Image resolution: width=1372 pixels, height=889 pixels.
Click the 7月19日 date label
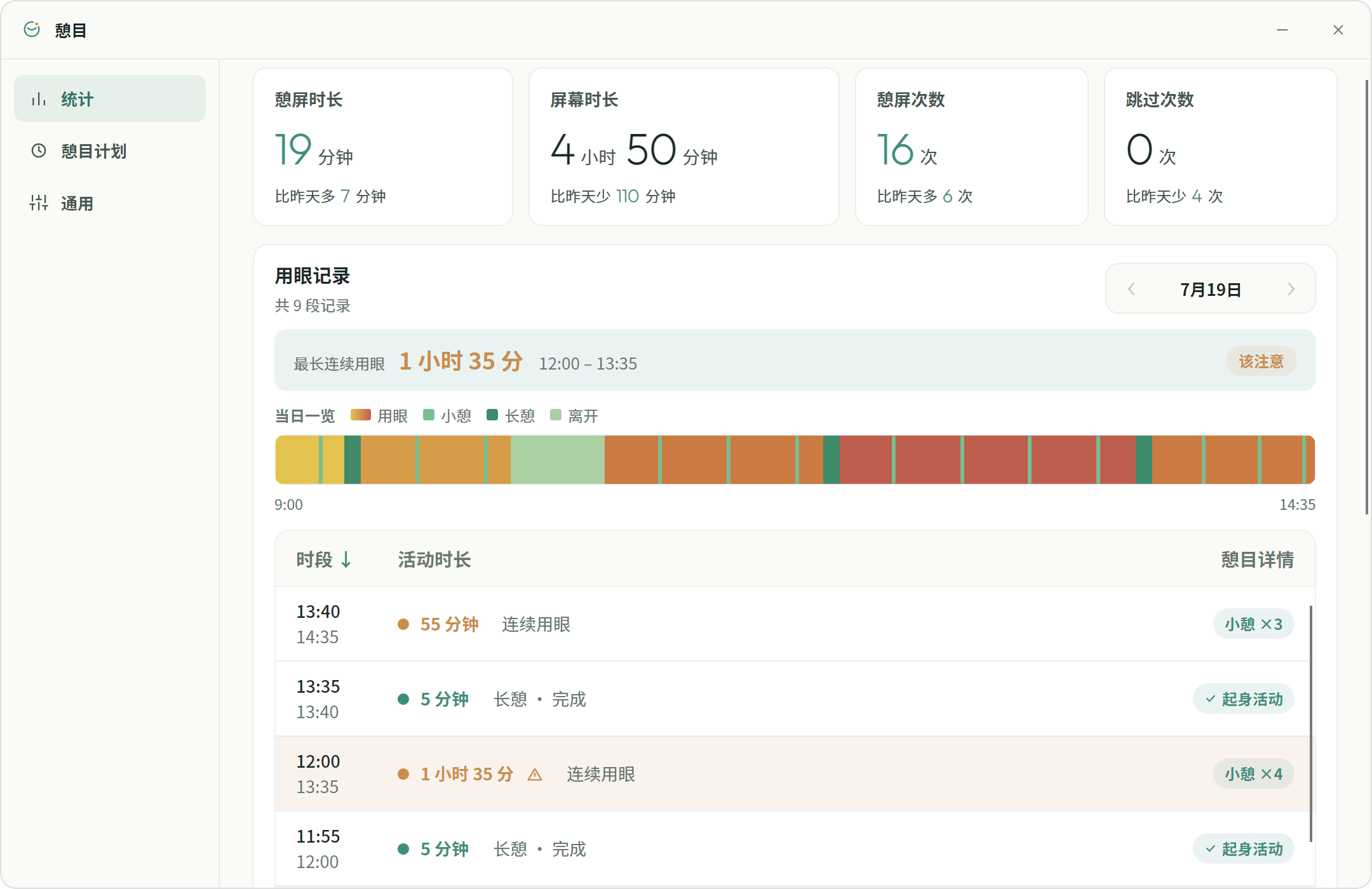1211,290
